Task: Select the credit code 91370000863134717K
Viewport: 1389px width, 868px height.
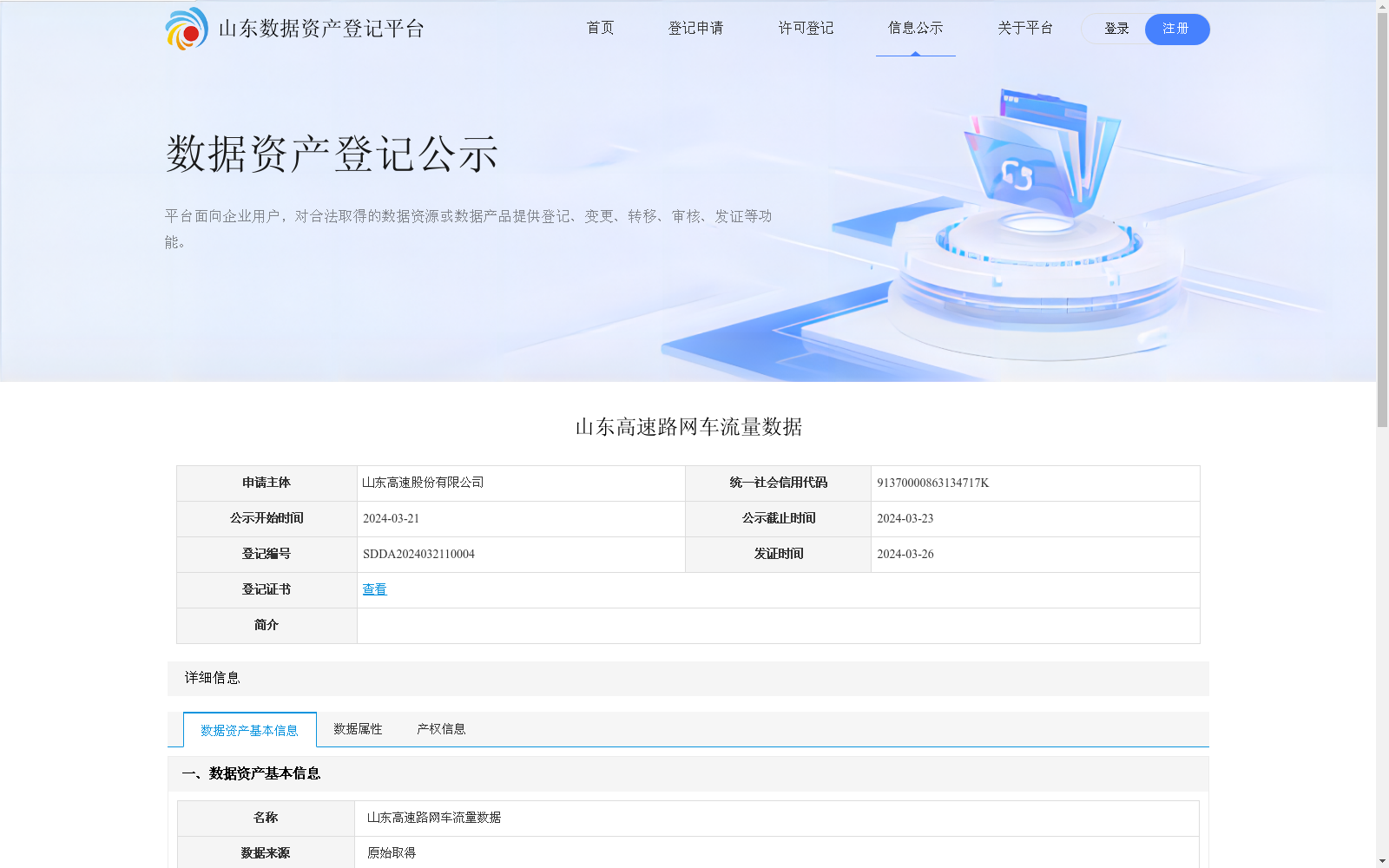Action: click(933, 483)
